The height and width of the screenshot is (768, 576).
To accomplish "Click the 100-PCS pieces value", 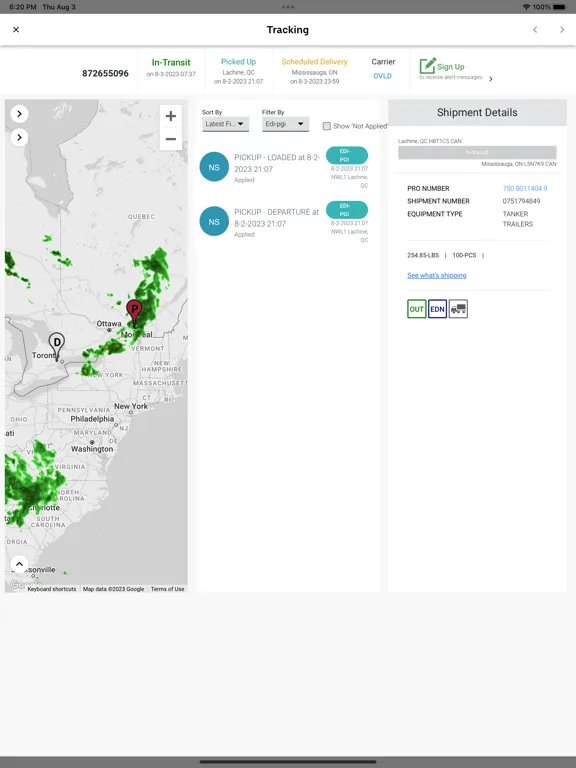I will point(464,255).
